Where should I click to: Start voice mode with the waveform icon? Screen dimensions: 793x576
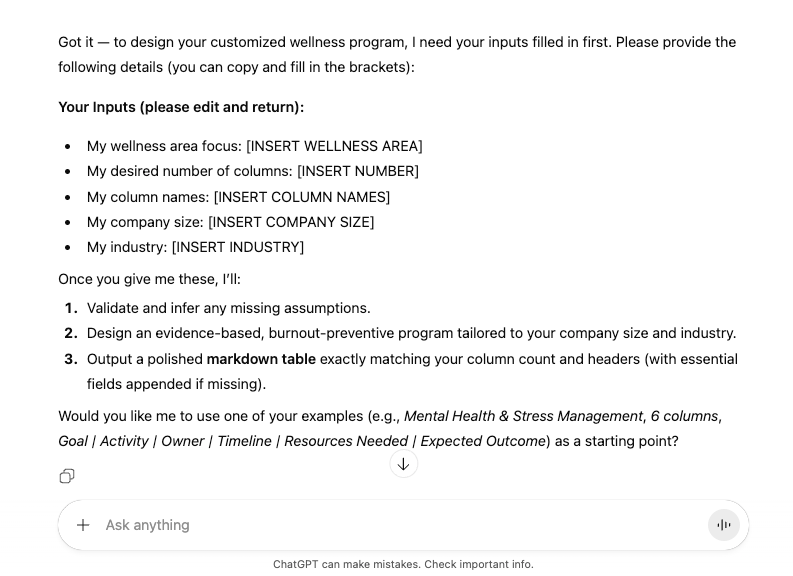[723, 525]
